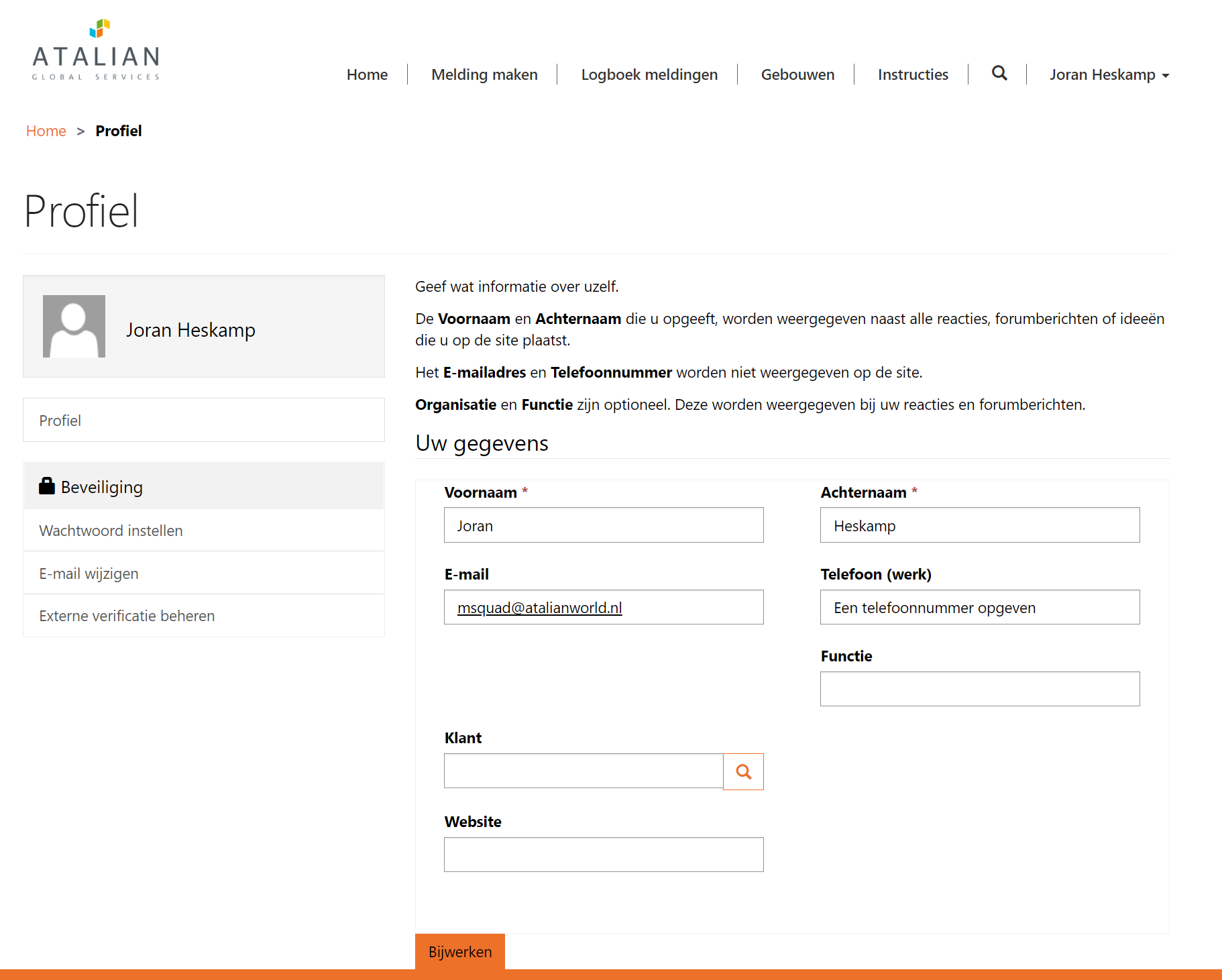Select Instructies in the navigation bar
This screenshot has height=980, width=1222.
912,75
